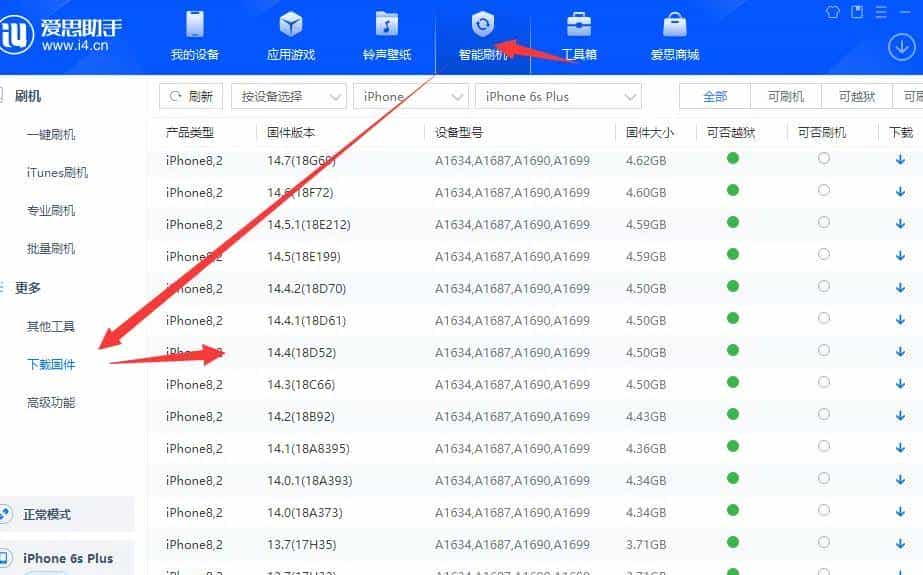Click the 刷新 refresh button
Image resolution: width=923 pixels, height=575 pixels.
pos(191,97)
